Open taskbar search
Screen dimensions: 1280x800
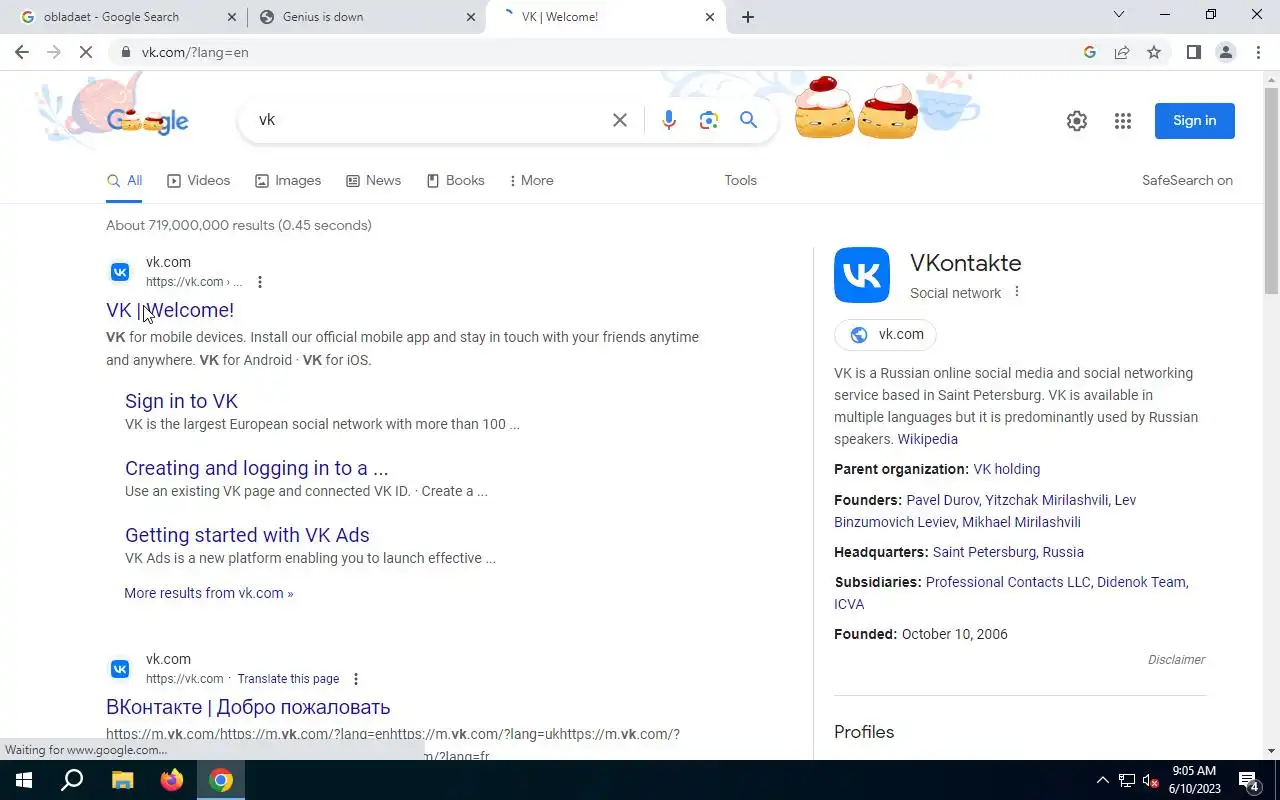72,780
